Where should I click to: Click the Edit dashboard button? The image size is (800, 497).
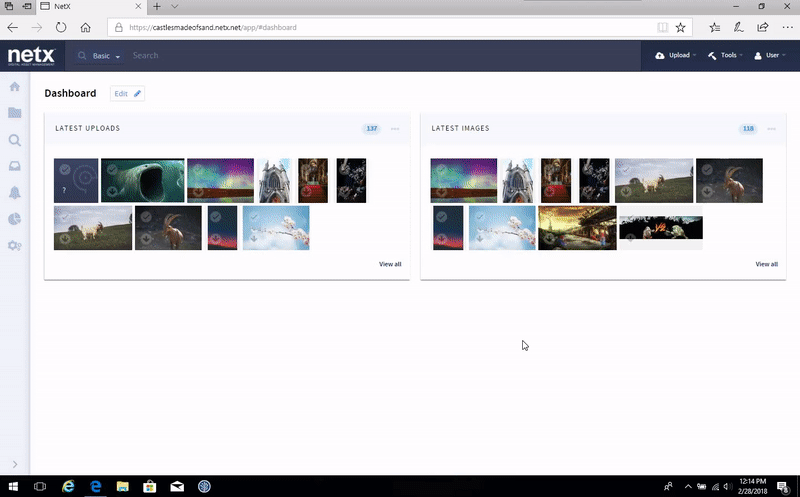pyautogui.click(x=127, y=93)
